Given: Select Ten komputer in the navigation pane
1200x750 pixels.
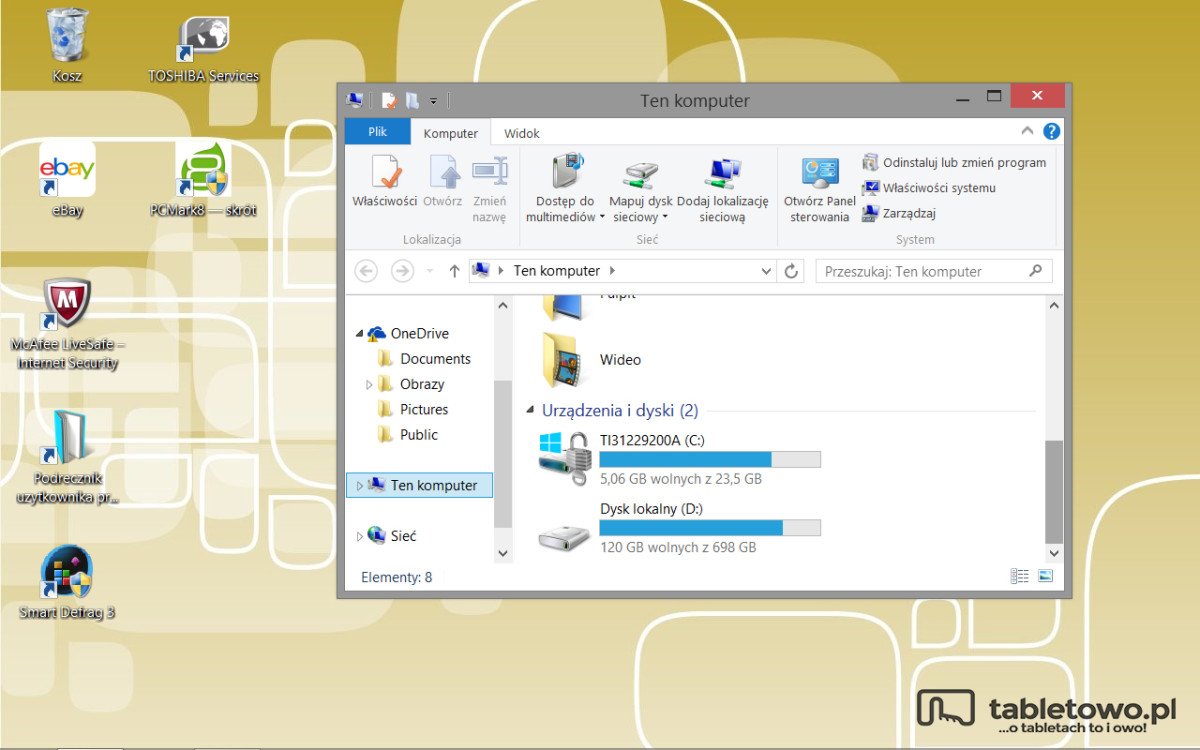Looking at the screenshot, I should [422, 485].
